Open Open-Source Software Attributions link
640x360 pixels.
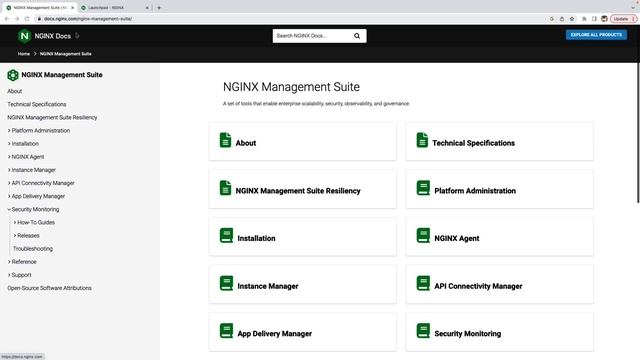coord(49,288)
